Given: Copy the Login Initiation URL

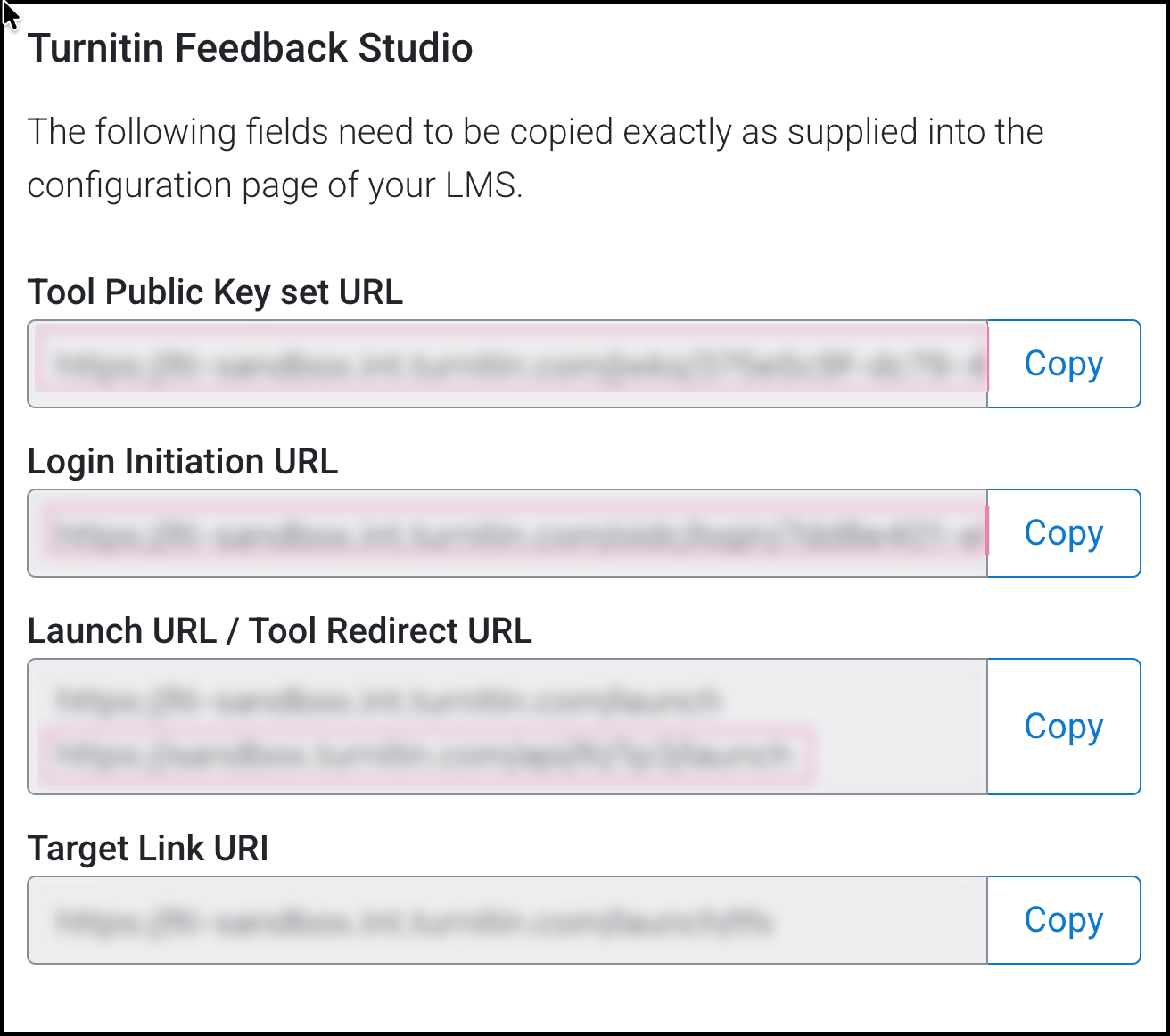Looking at the screenshot, I should pos(1063,533).
